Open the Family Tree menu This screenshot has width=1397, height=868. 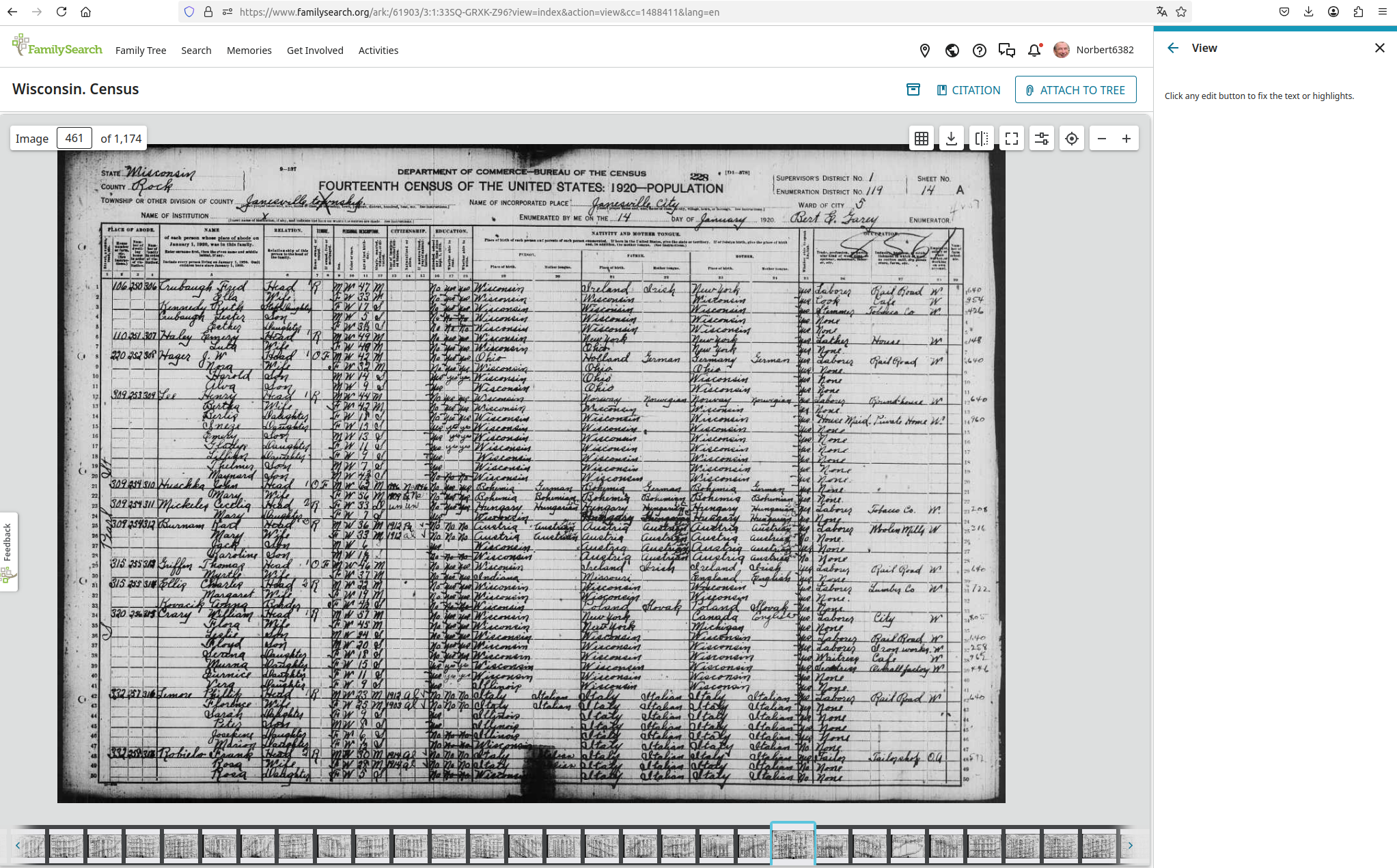coord(141,51)
